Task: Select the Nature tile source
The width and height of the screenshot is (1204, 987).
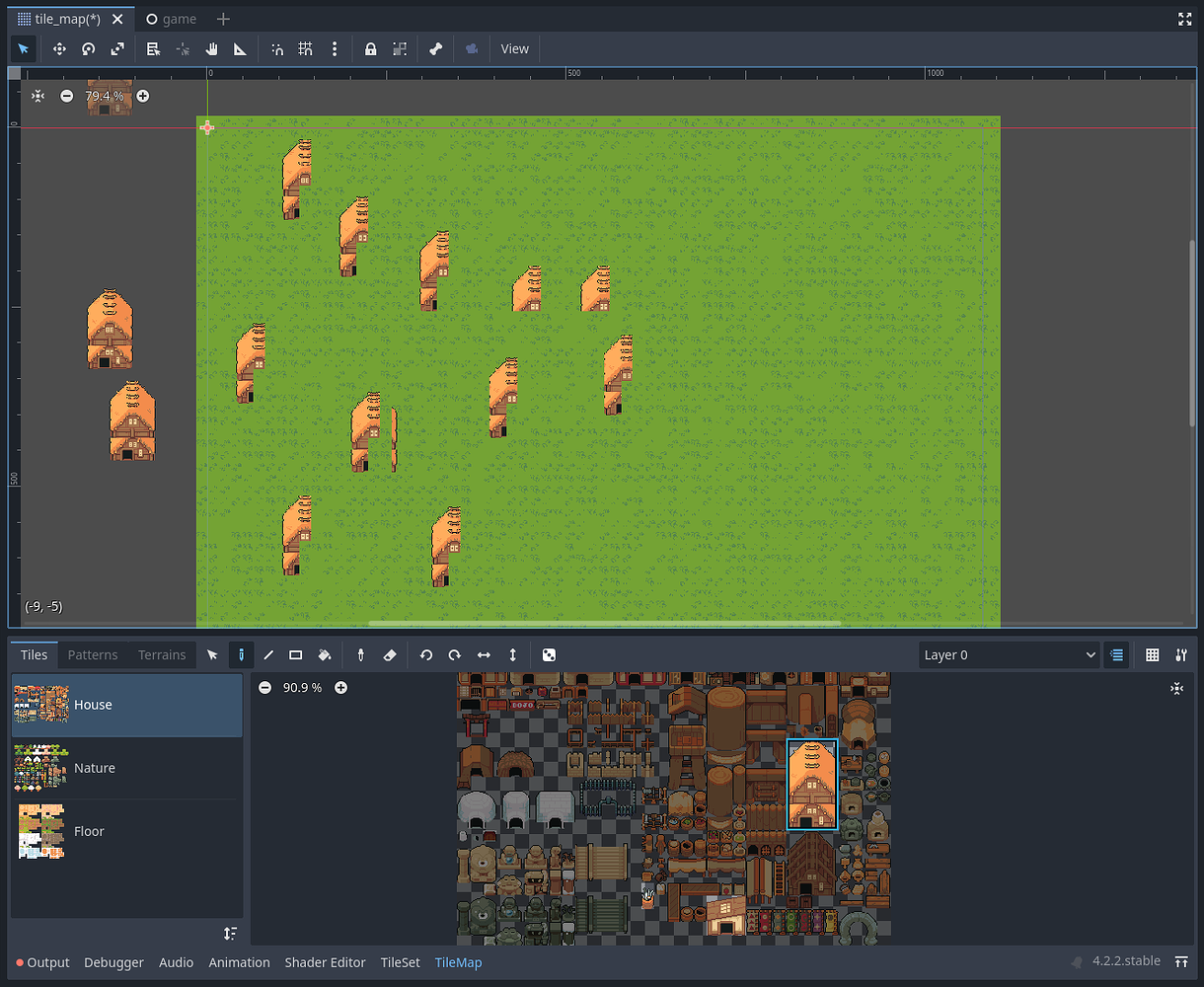Action: point(95,768)
